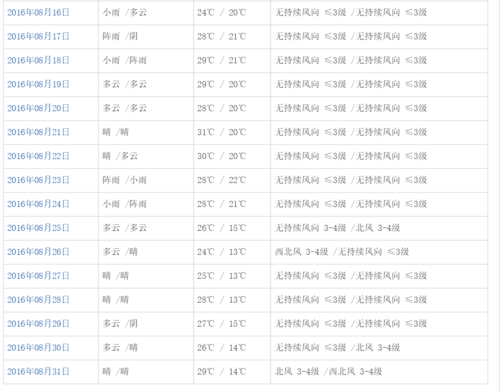Select temperature 26℃ / 14℃ on August 30
Viewport: 500px width, 392px height.
click(221, 348)
